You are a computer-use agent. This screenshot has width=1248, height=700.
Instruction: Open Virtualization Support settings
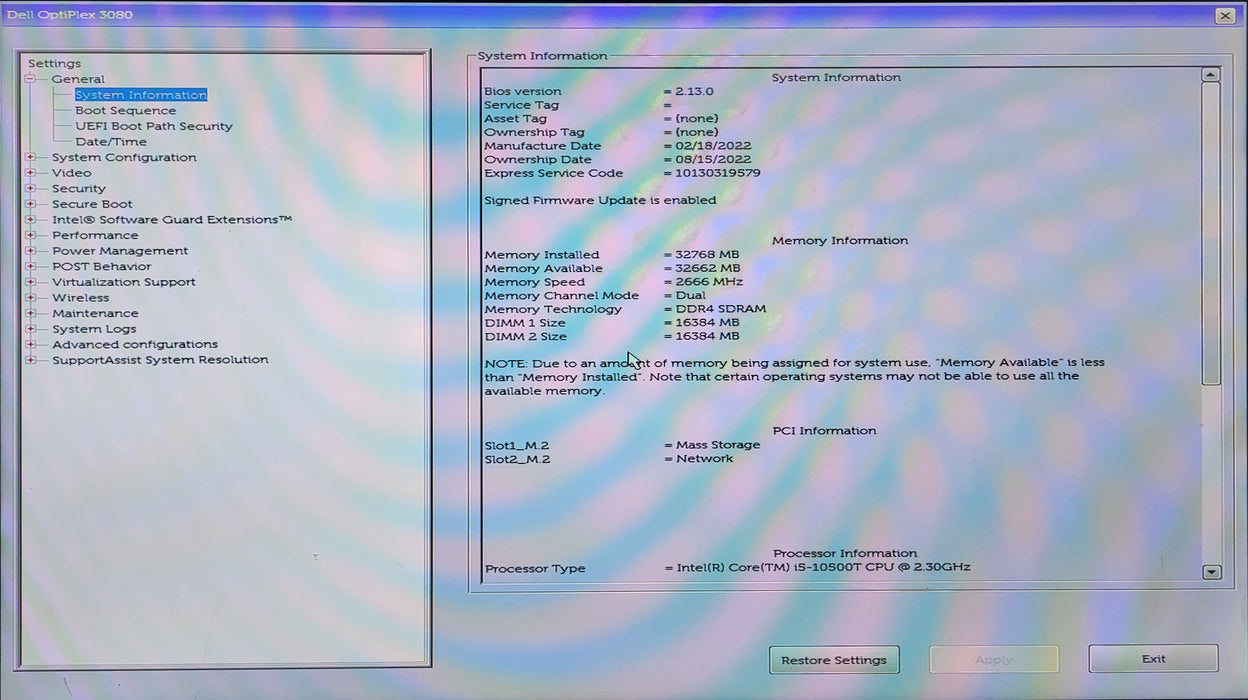pyautogui.click(x=124, y=282)
